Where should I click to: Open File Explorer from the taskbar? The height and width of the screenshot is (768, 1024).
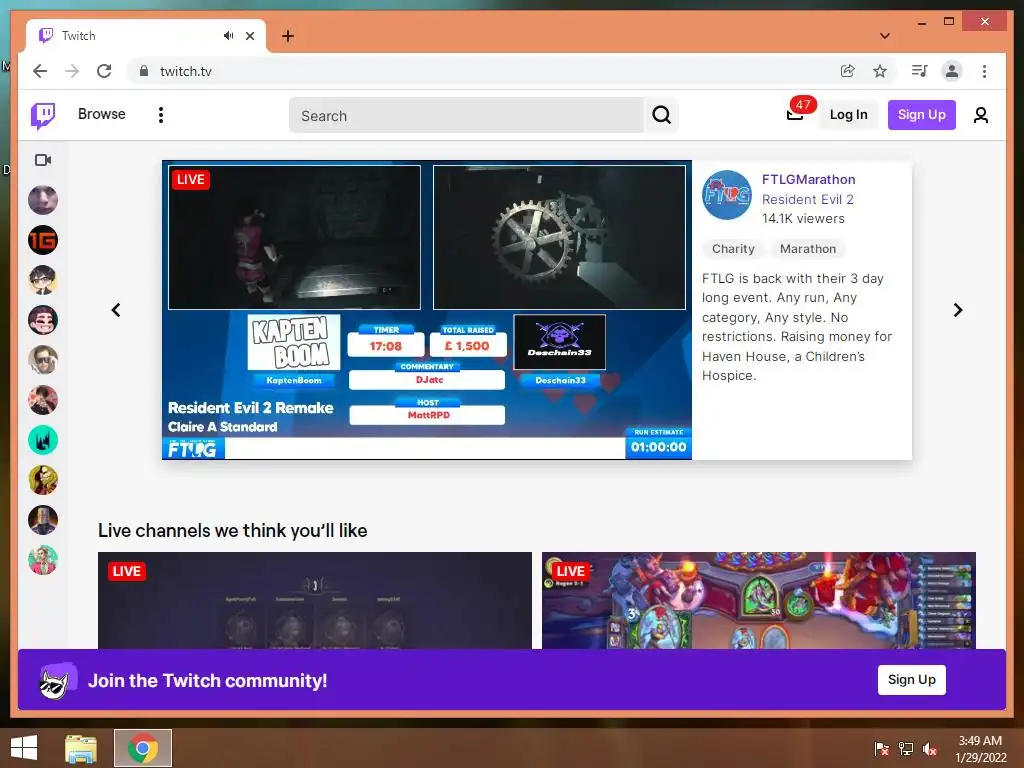point(81,748)
